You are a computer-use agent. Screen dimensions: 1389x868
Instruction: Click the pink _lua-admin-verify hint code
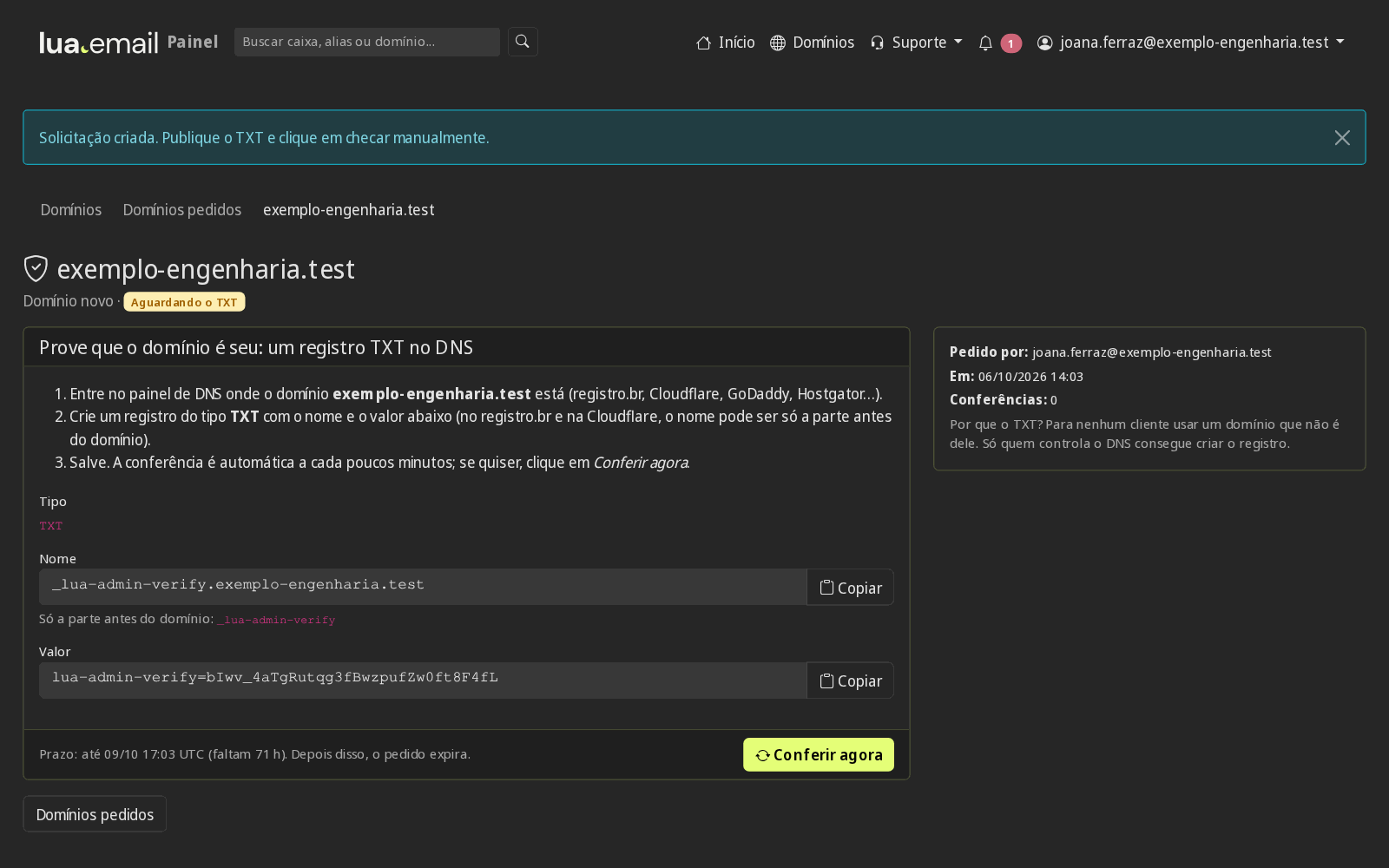(276, 620)
